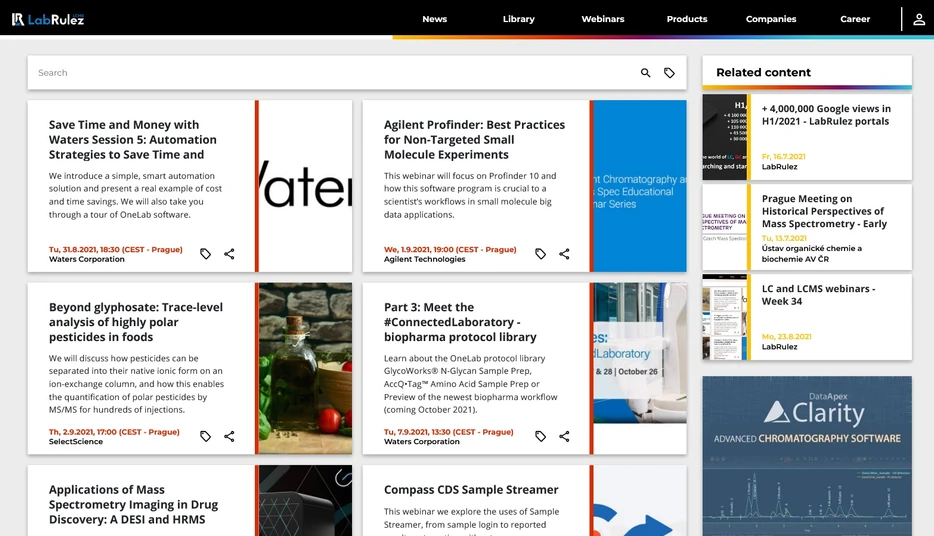This screenshot has height=536, width=934.
Task: Click the olive oil bottle thumbnail
Action: point(306,368)
